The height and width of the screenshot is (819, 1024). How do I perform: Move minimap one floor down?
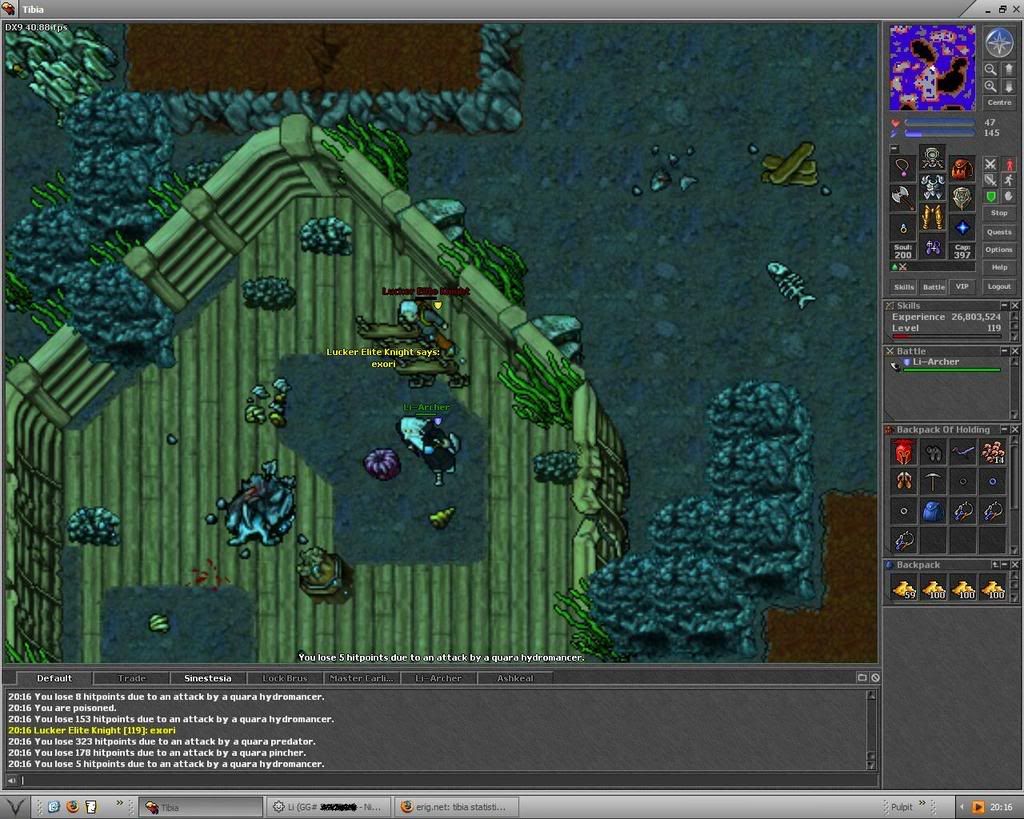point(1008,86)
